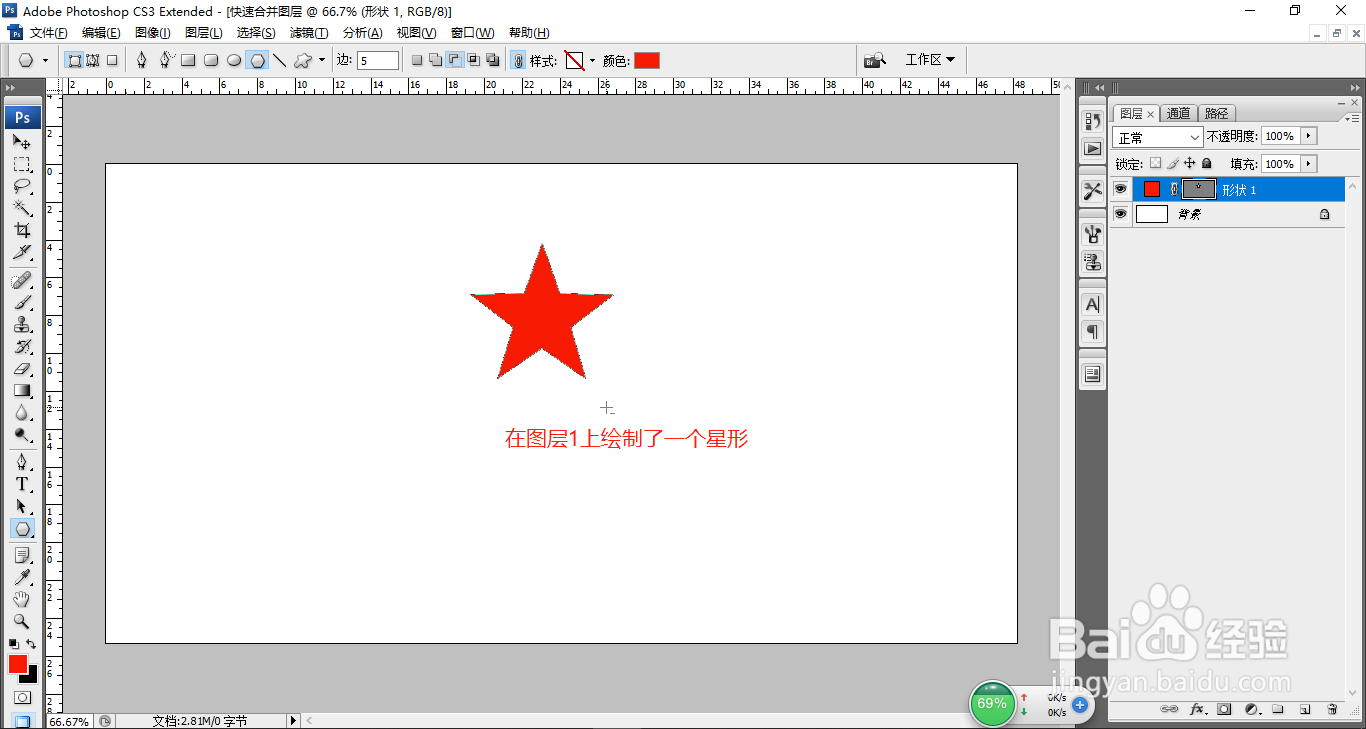The height and width of the screenshot is (729, 1366).
Task: Select Intersect Shape Areas option
Action: (x=474, y=61)
